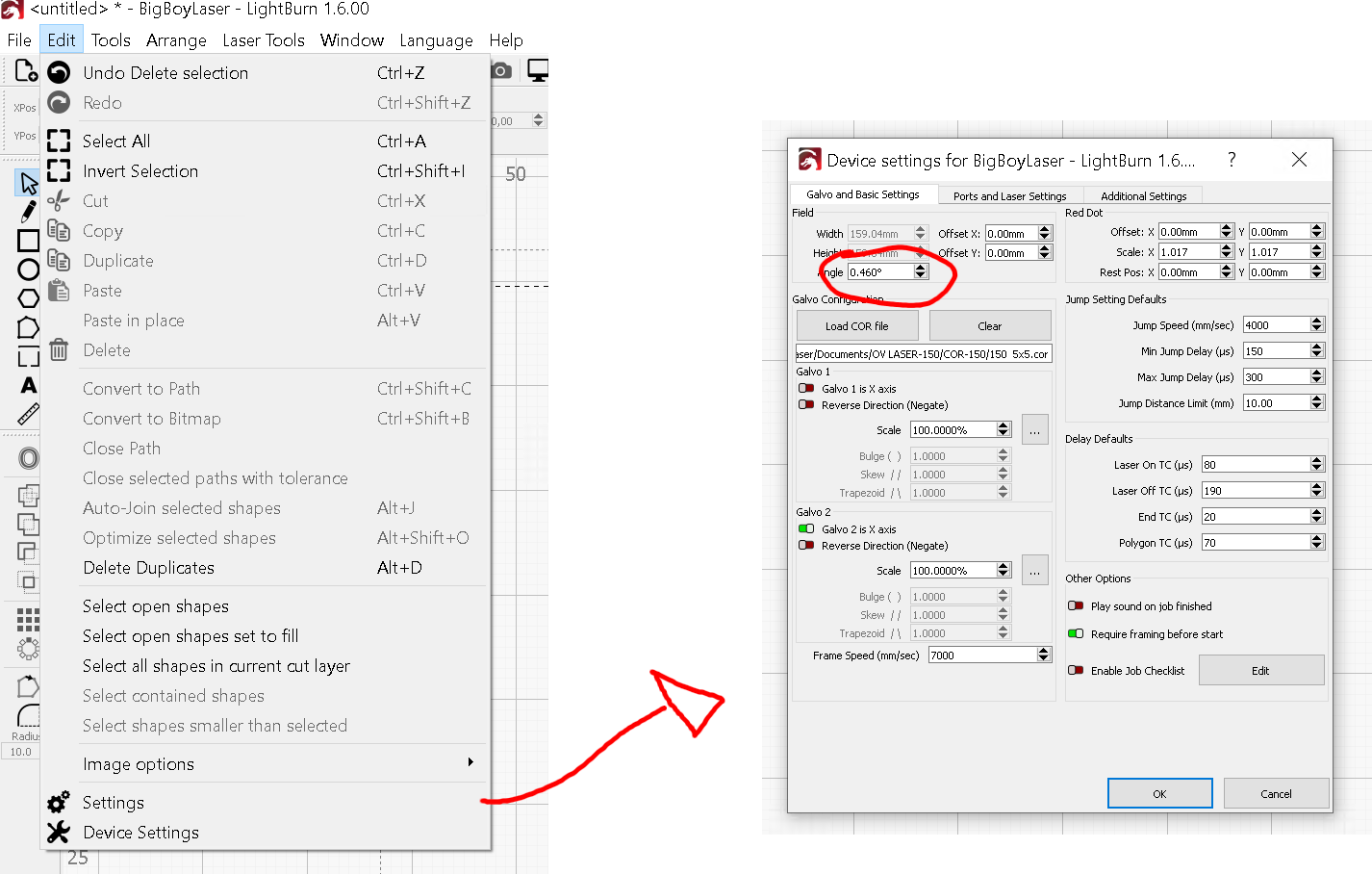Toggle Play sound on job finished
This screenshot has height=874, width=1372.
click(1076, 606)
